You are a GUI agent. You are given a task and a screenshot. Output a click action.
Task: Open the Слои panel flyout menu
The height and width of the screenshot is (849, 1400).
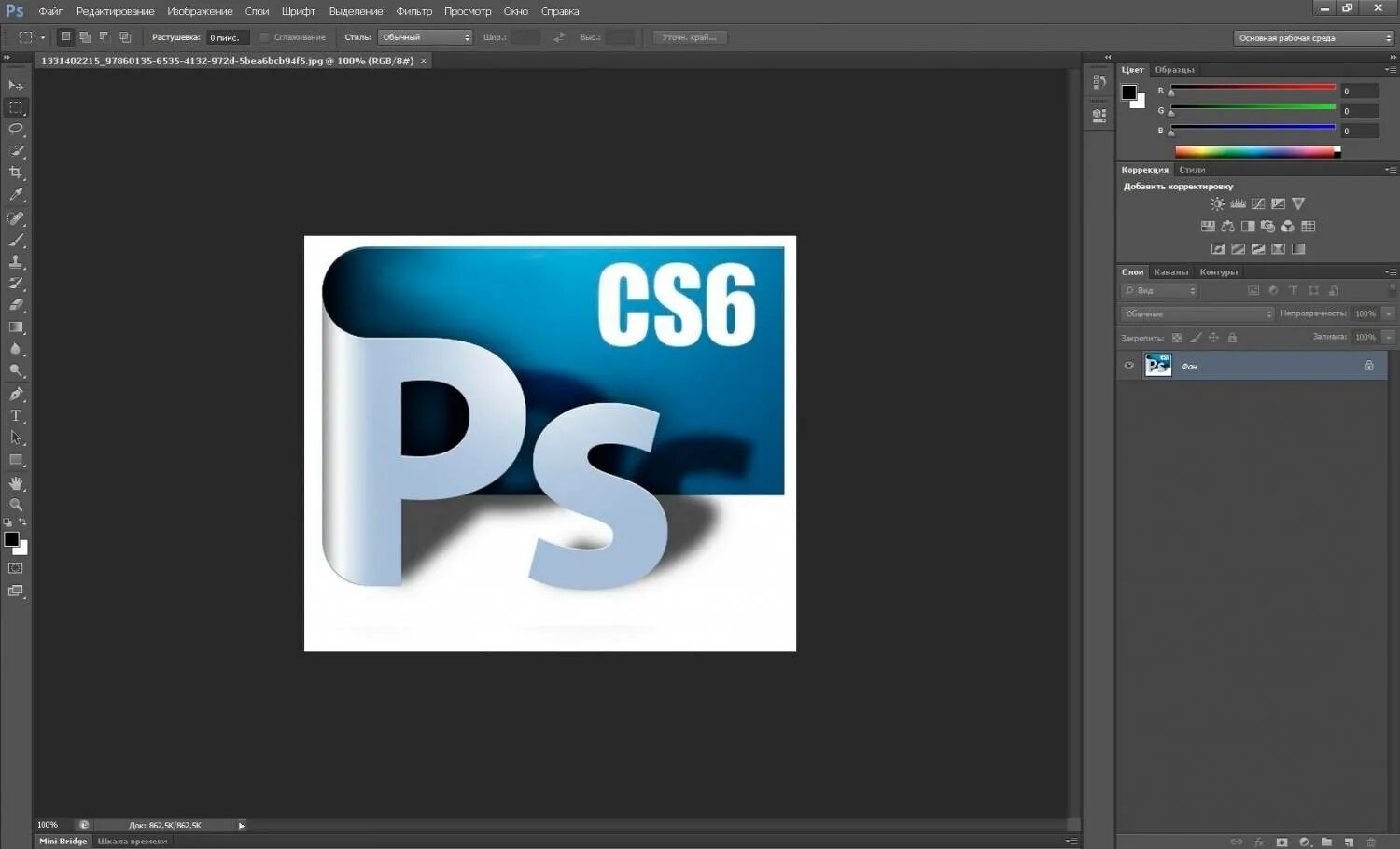coord(1390,272)
